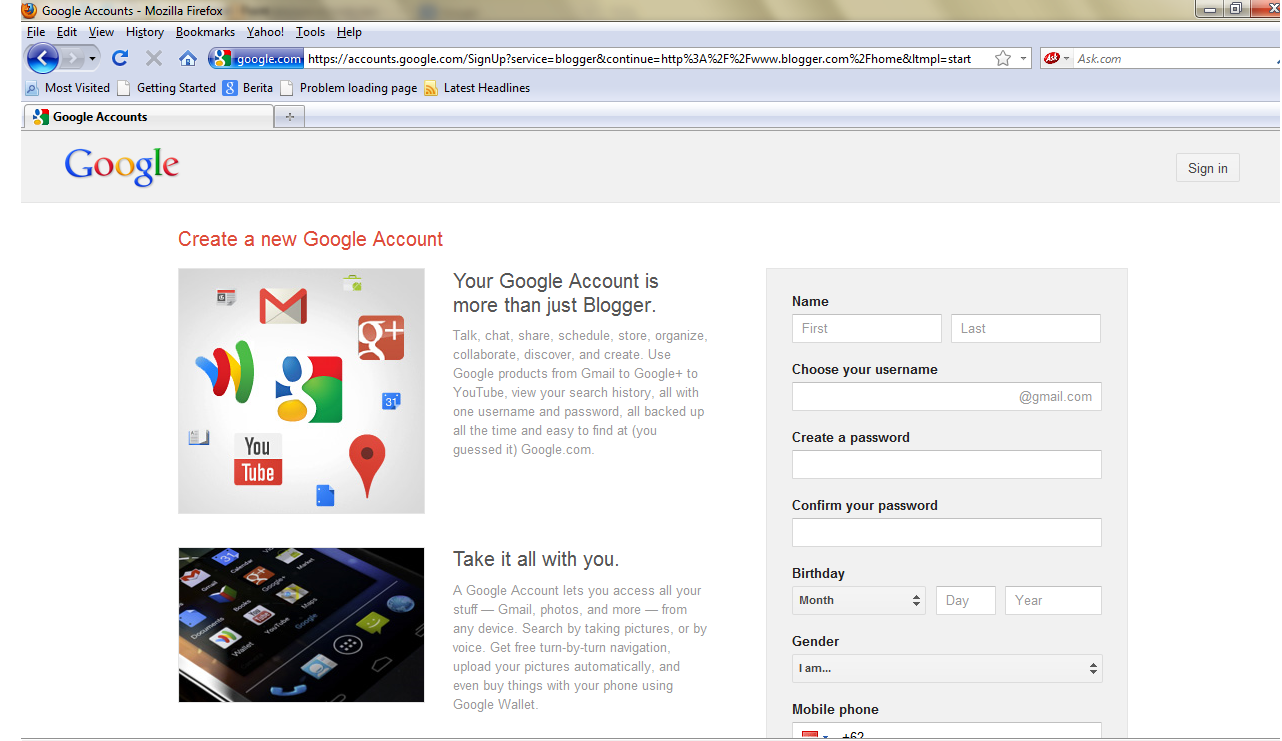Open the File menu

[36, 32]
